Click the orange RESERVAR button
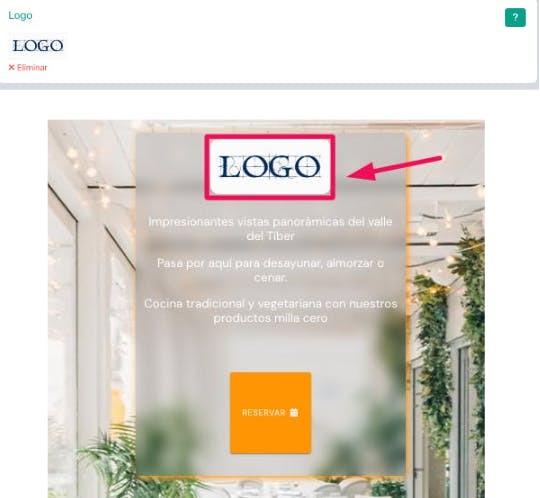This screenshot has width=540, height=498. click(271, 413)
